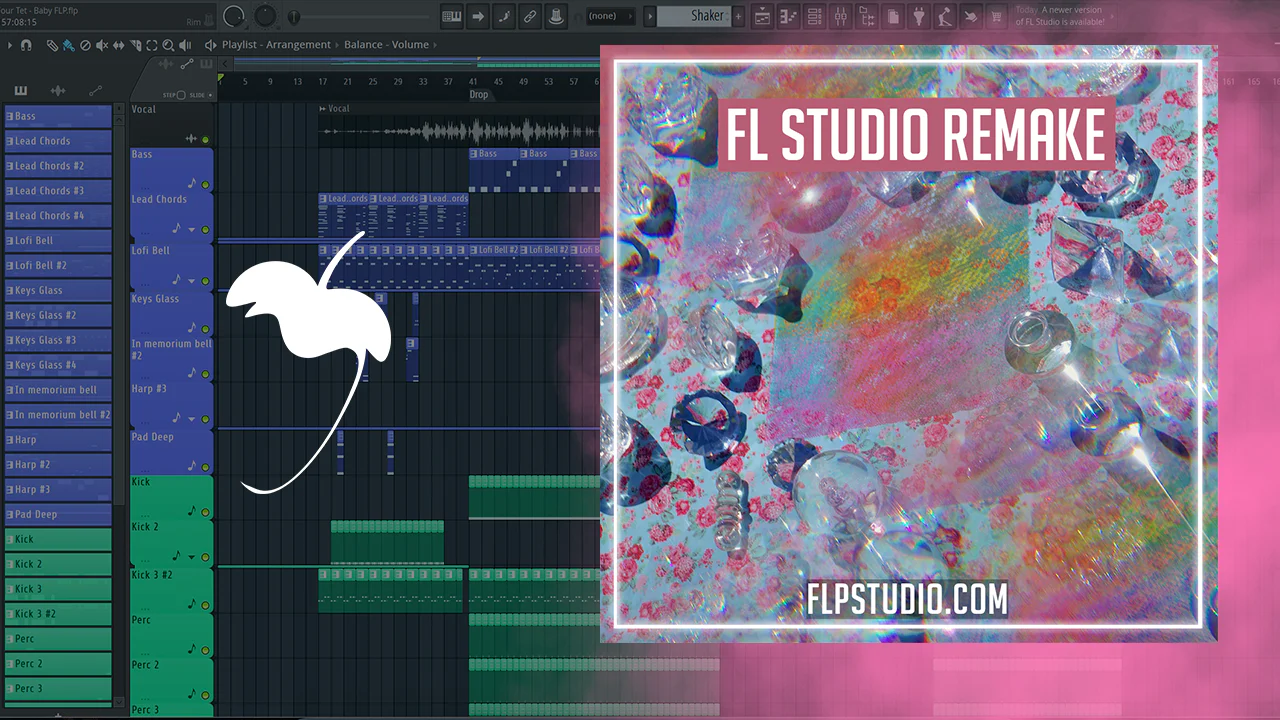Open the Balance - Volume breadcrumb menu
Viewport: 1280px width, 720px height.
coord(386,45)
